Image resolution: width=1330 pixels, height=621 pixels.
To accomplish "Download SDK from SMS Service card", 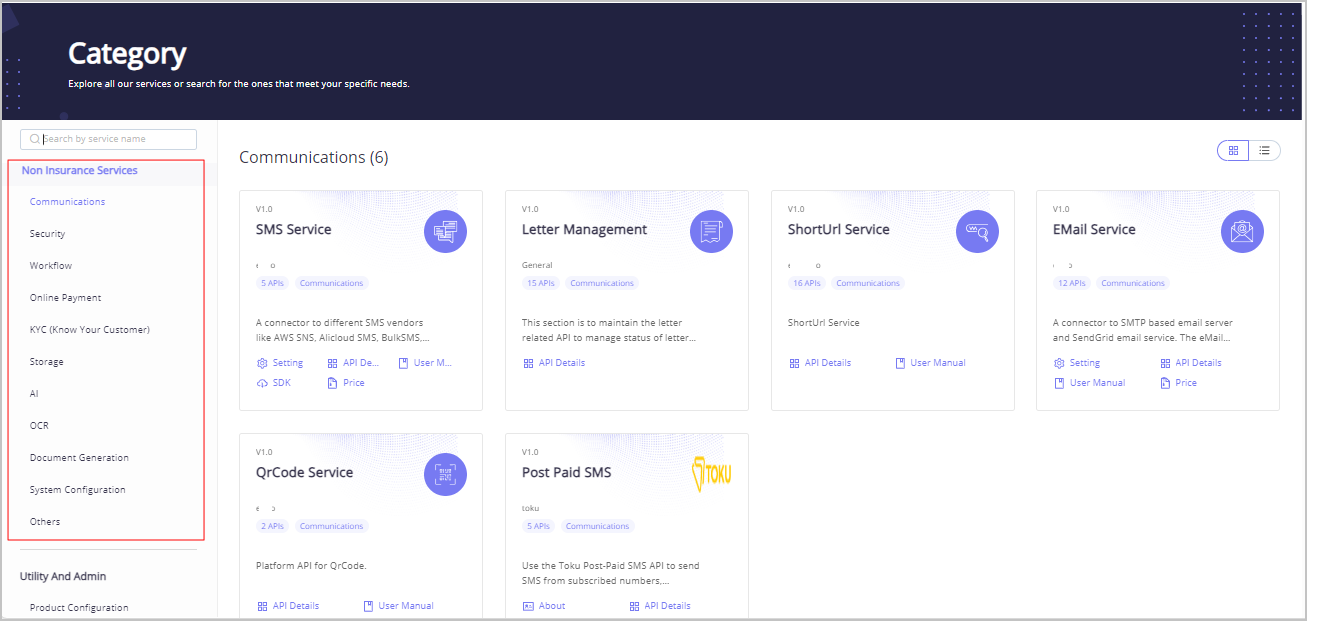I will click(273, 383).
